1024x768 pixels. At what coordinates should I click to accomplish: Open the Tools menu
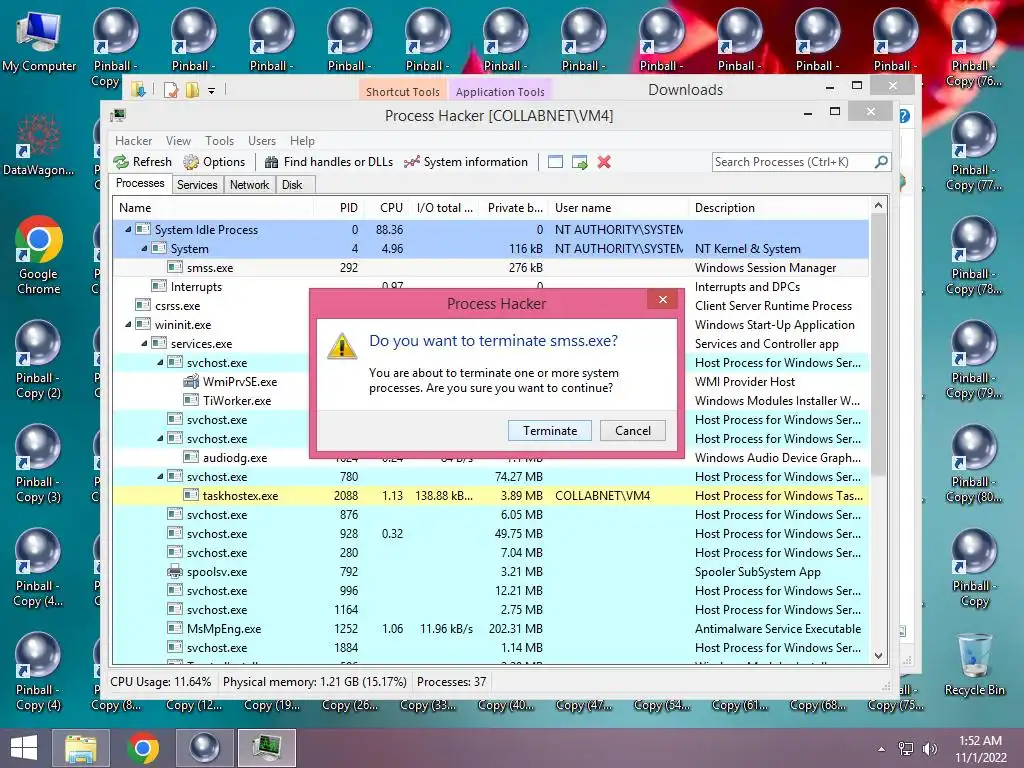pyautogui.click(x=219, y=140)
